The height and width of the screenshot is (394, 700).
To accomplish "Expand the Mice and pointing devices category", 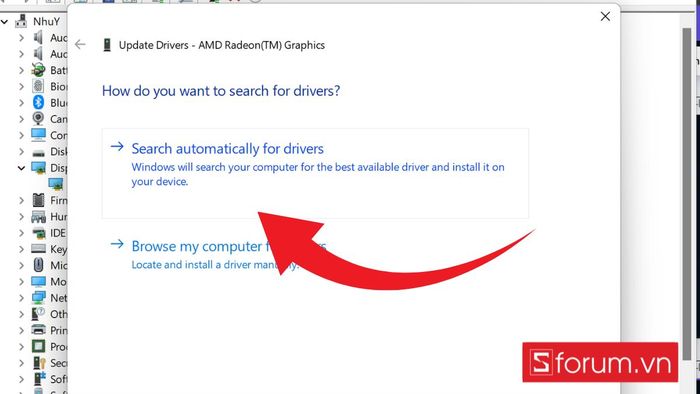I will tap(21, 265).
